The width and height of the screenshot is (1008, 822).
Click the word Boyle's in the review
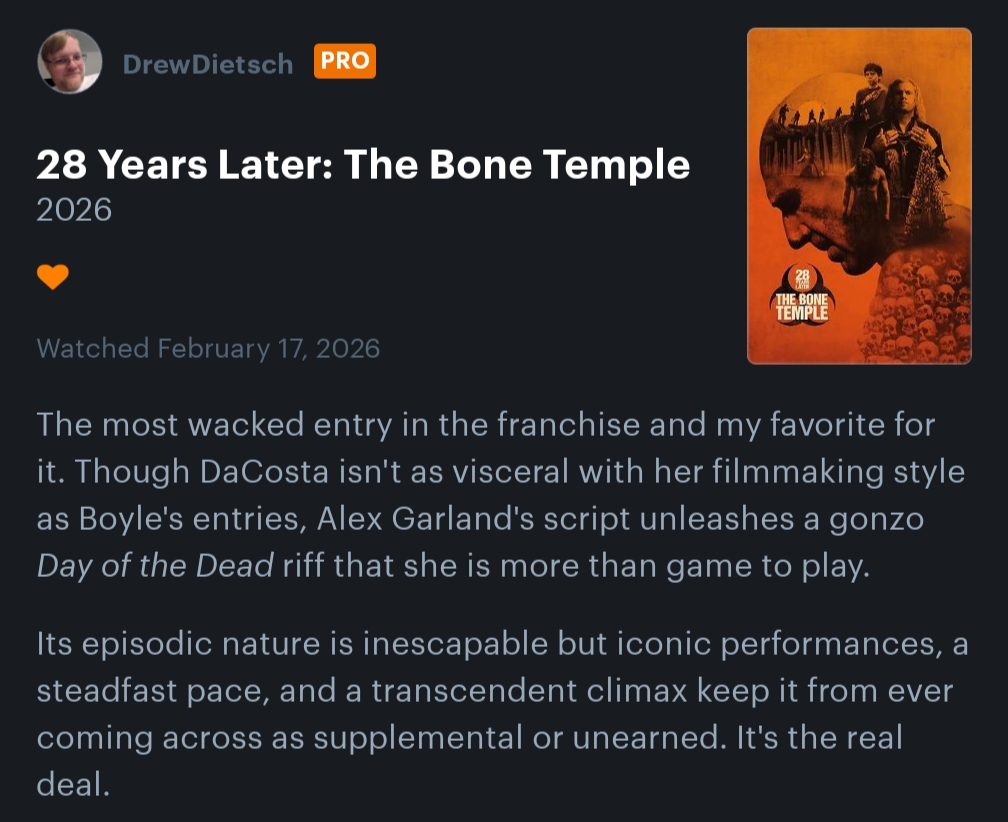click(x=129, y=518)
